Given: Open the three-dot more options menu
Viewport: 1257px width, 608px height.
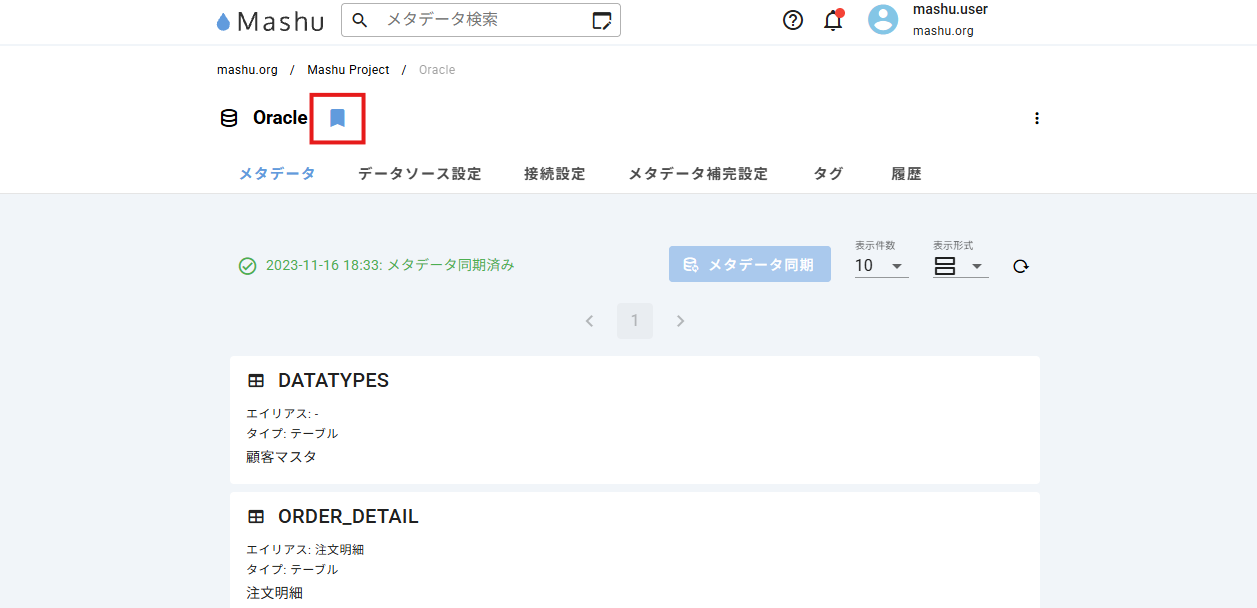Looking at the screenshot, I should [1037, 118].
